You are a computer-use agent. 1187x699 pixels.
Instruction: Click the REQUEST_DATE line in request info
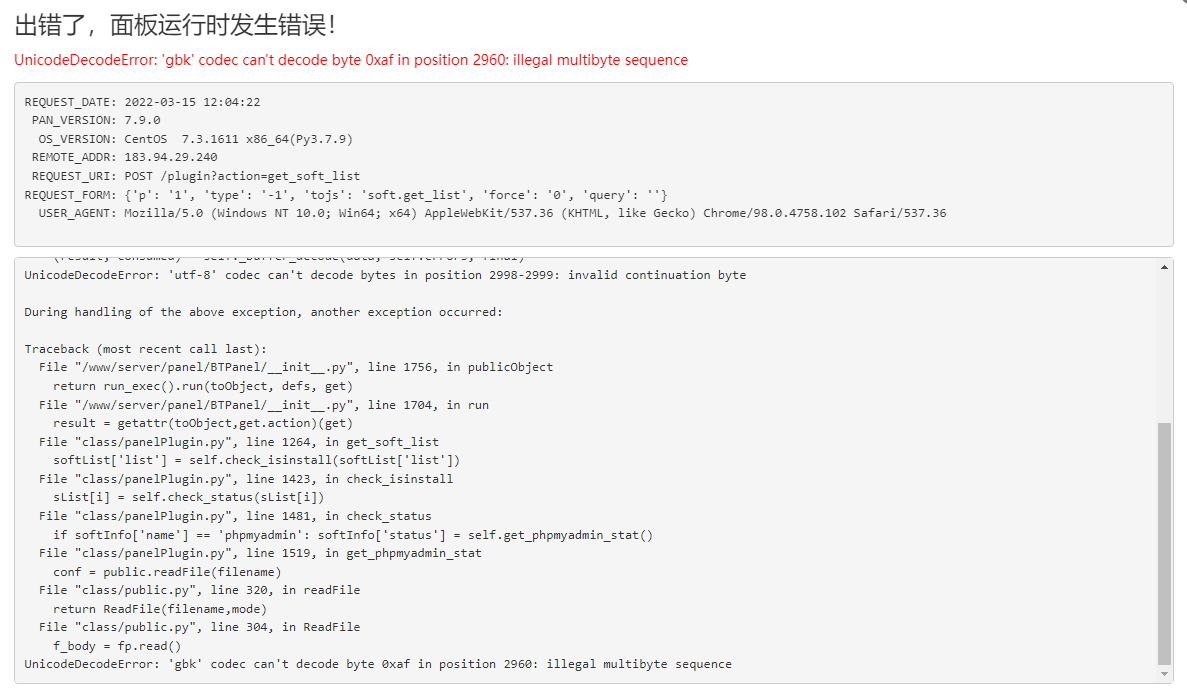pos(142,102)
